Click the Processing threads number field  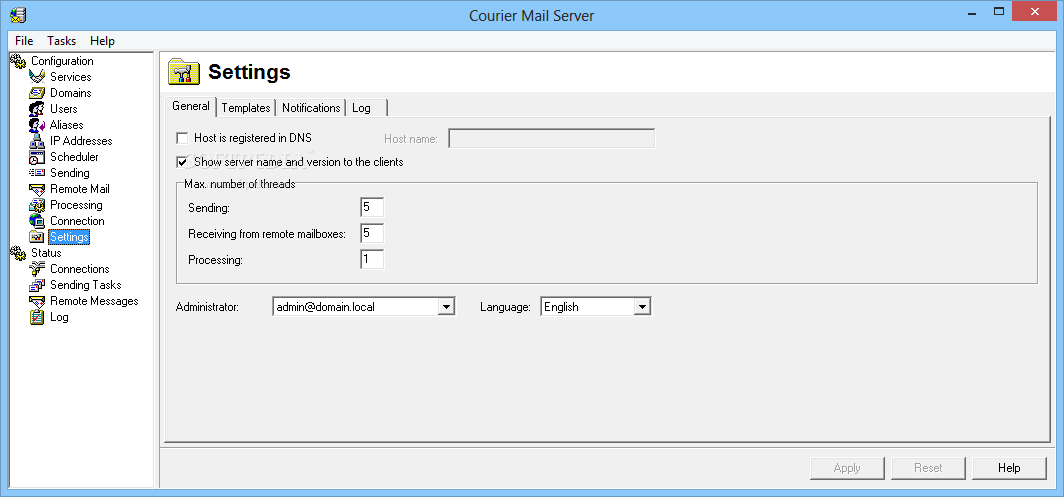click(x=372, y=259)
